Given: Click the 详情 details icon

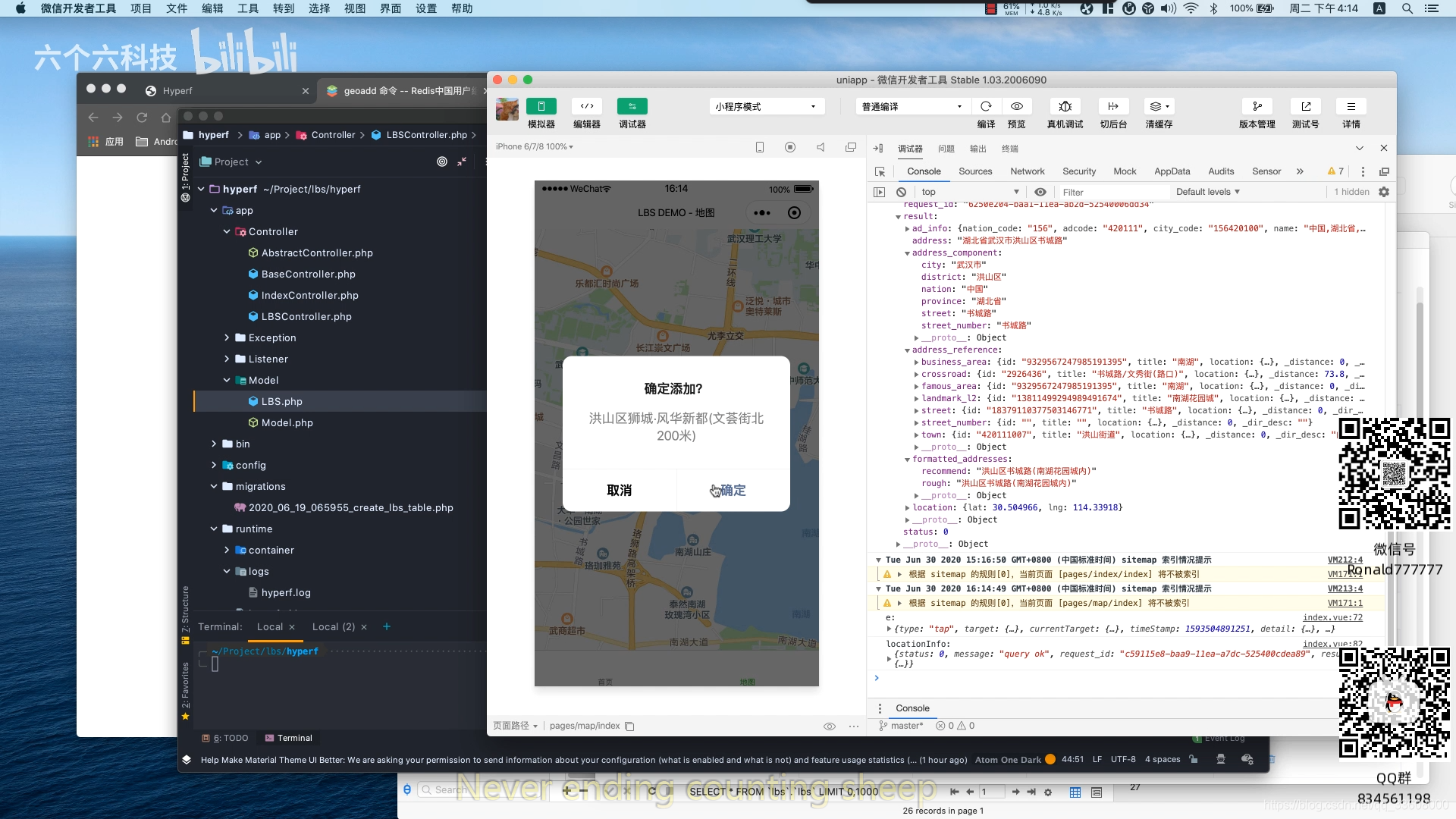Looking at the screenshot, I should click(1351, 106).
